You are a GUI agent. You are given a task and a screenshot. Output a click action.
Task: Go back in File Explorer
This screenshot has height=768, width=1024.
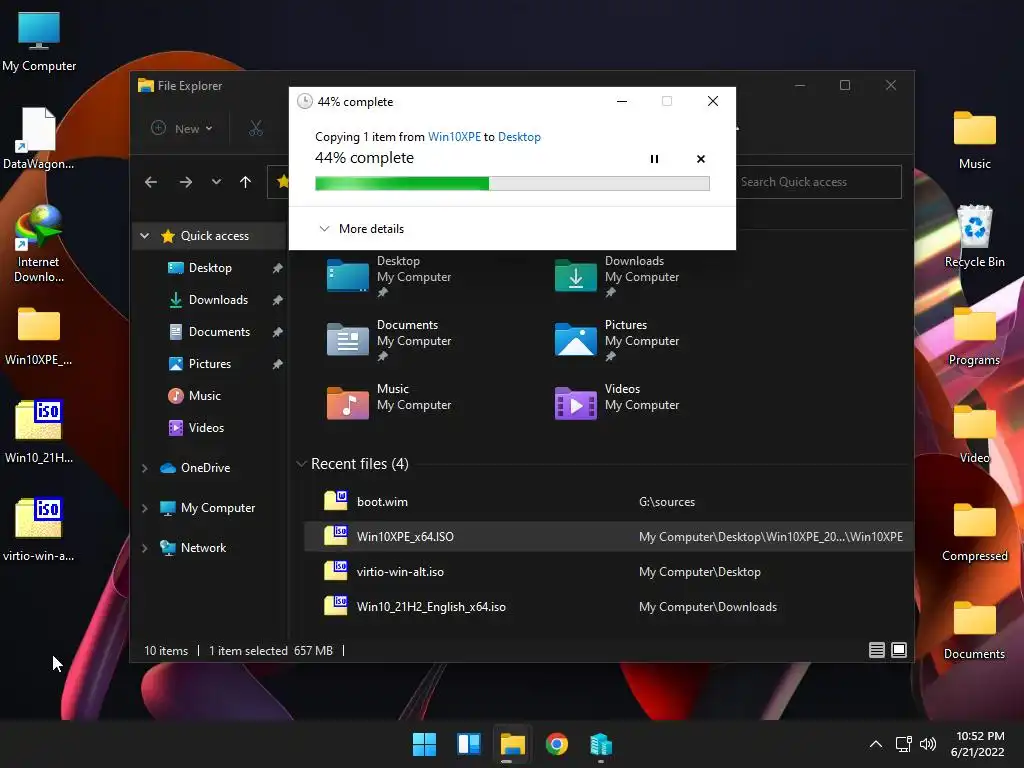[x=151, y=182]
